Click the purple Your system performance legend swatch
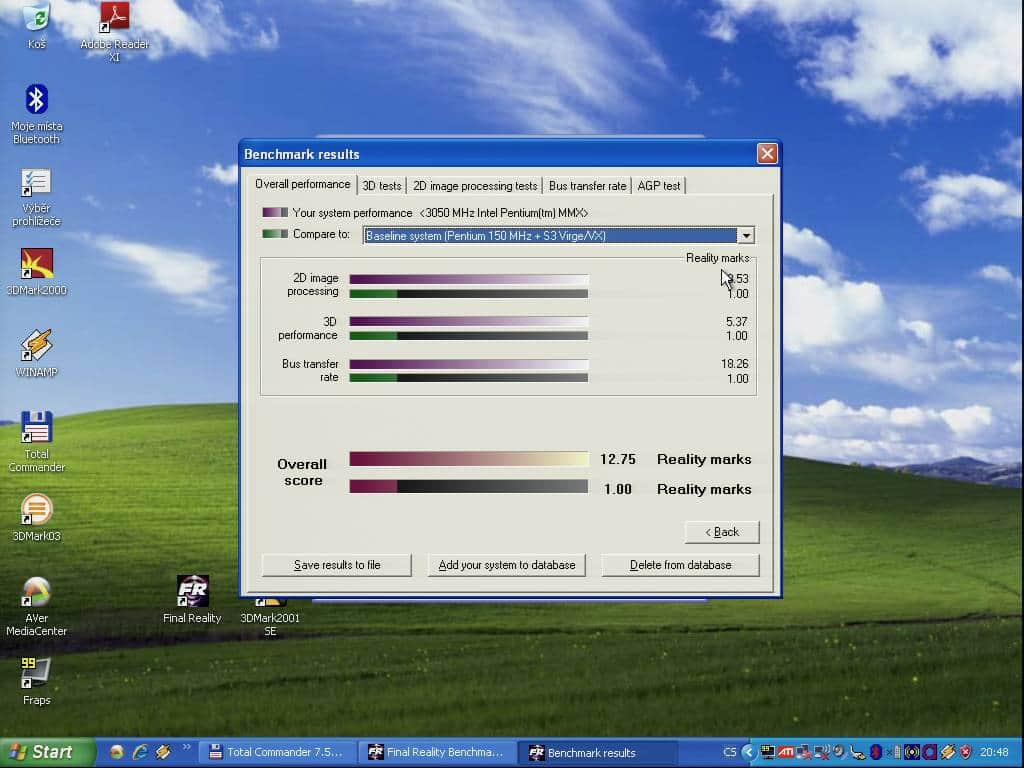 275,212
